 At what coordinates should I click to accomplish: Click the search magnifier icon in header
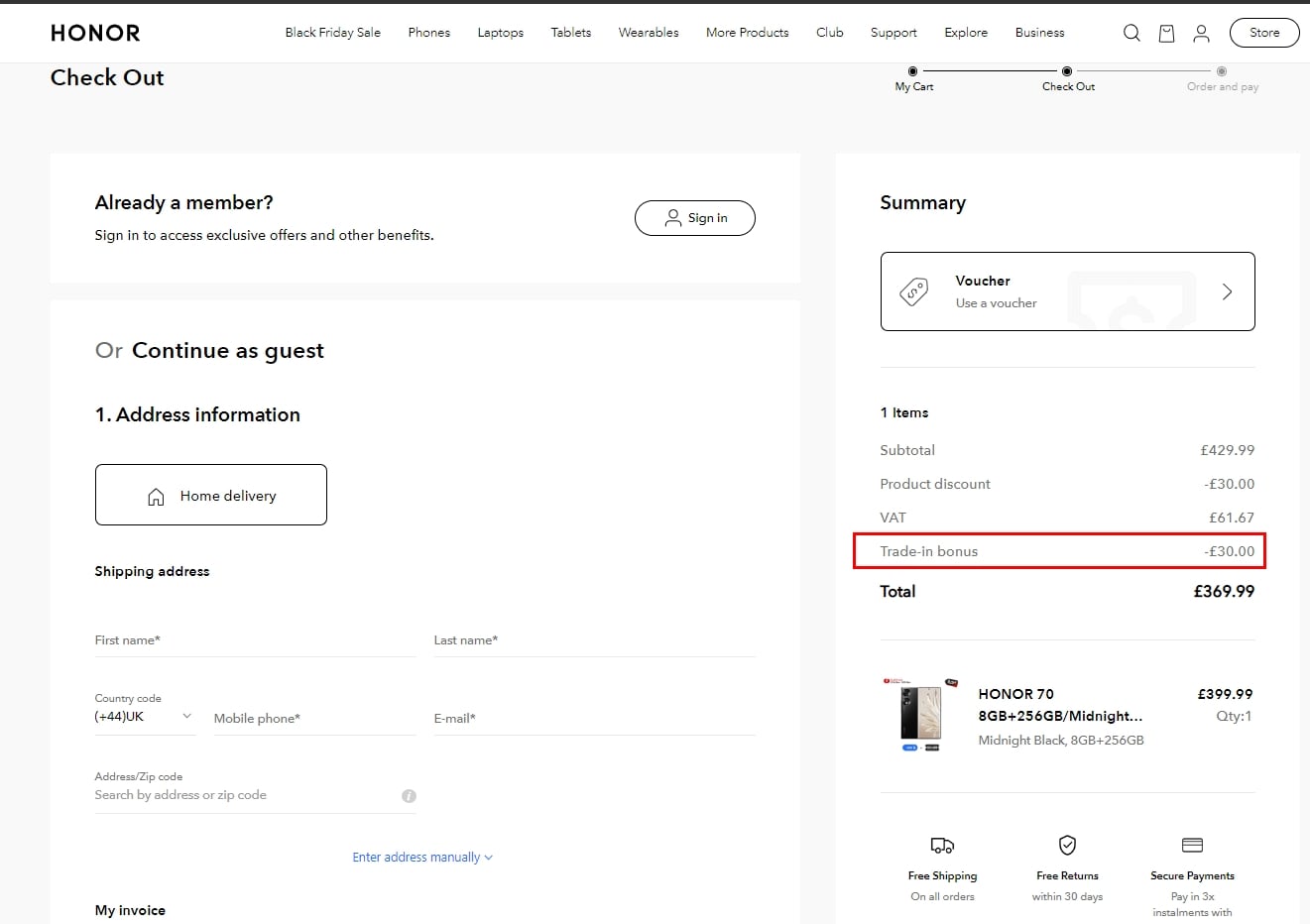click(1131, 33)
